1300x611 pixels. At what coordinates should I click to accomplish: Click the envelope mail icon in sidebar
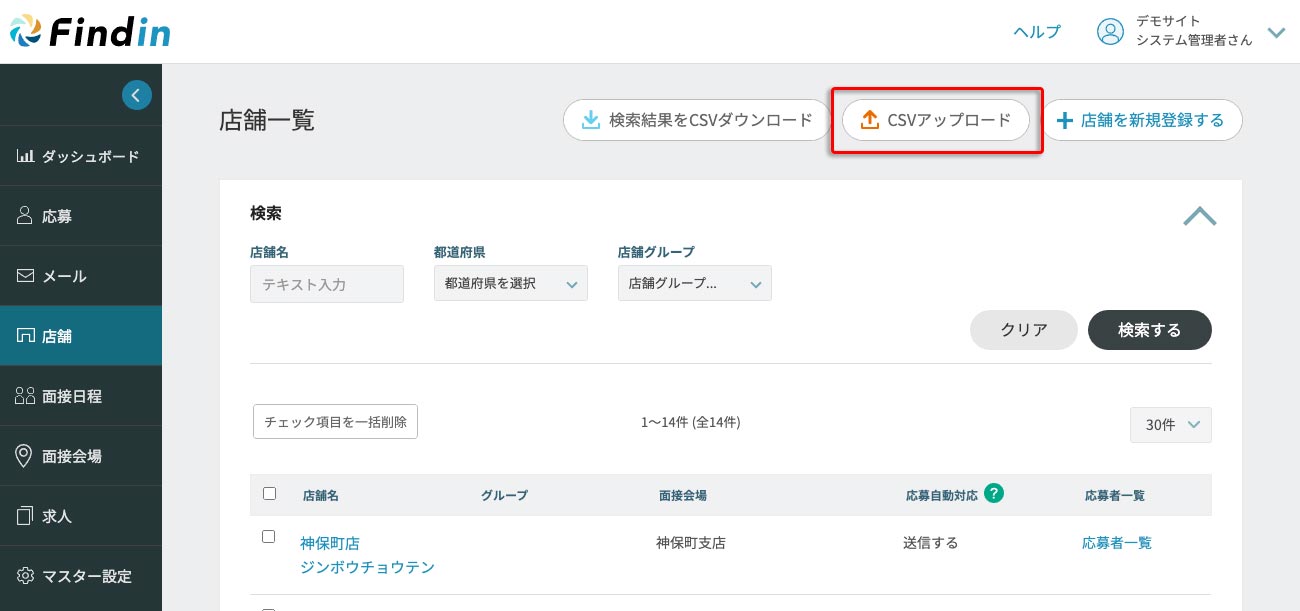[26, 276]
